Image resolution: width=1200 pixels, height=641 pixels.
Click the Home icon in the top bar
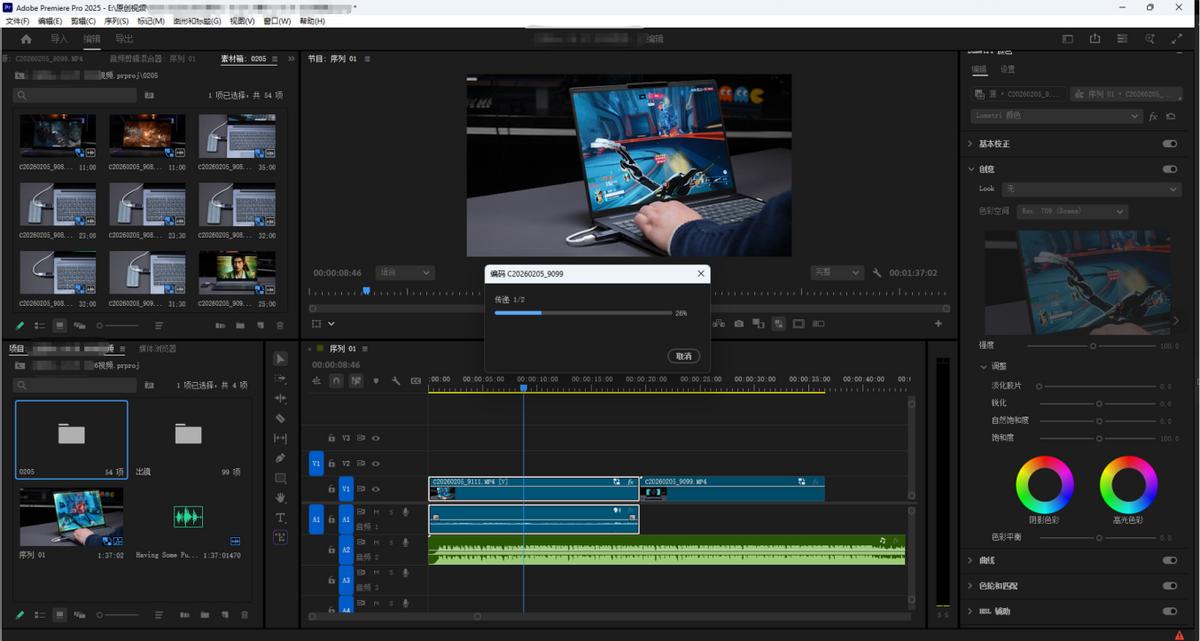point(26,39)
